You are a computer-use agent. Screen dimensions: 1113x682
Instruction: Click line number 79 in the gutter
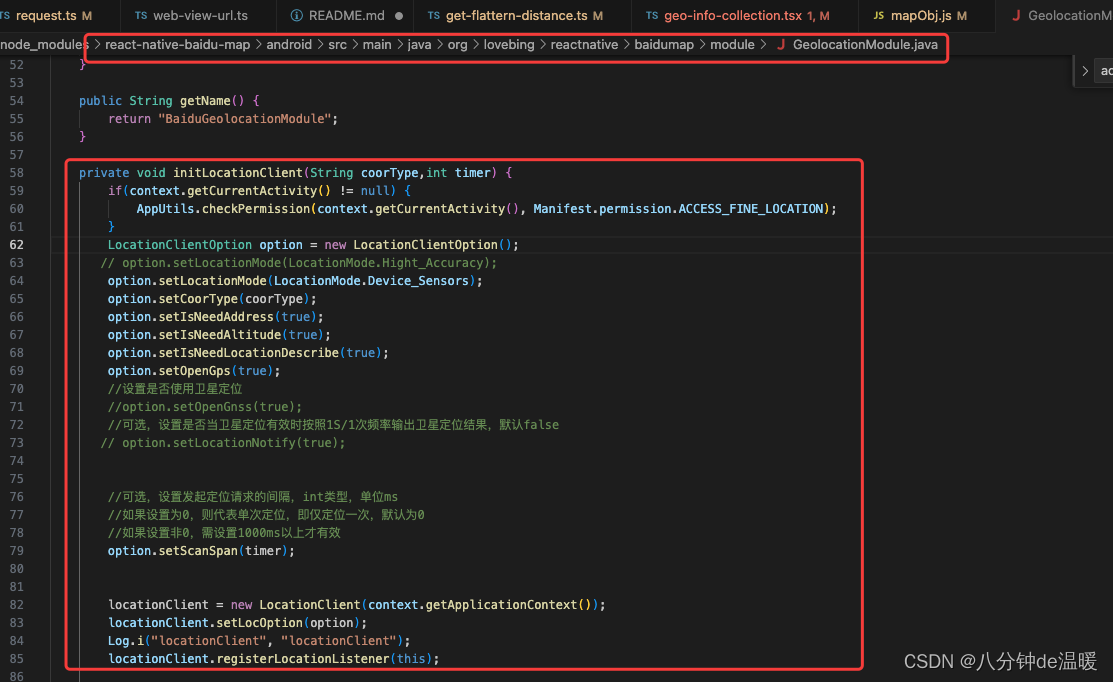(16, 551)
